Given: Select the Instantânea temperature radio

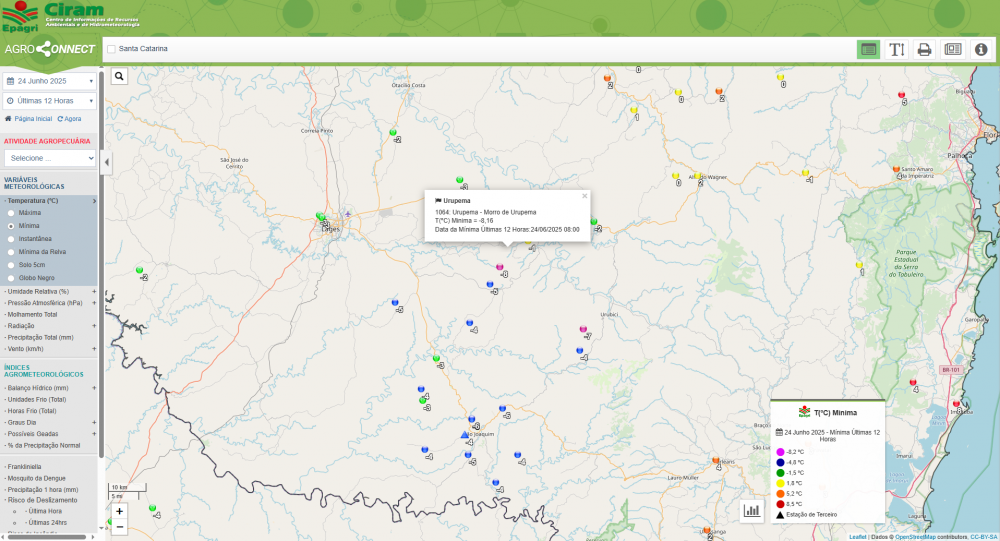Looking at the screenshot, I should point(11,239).
